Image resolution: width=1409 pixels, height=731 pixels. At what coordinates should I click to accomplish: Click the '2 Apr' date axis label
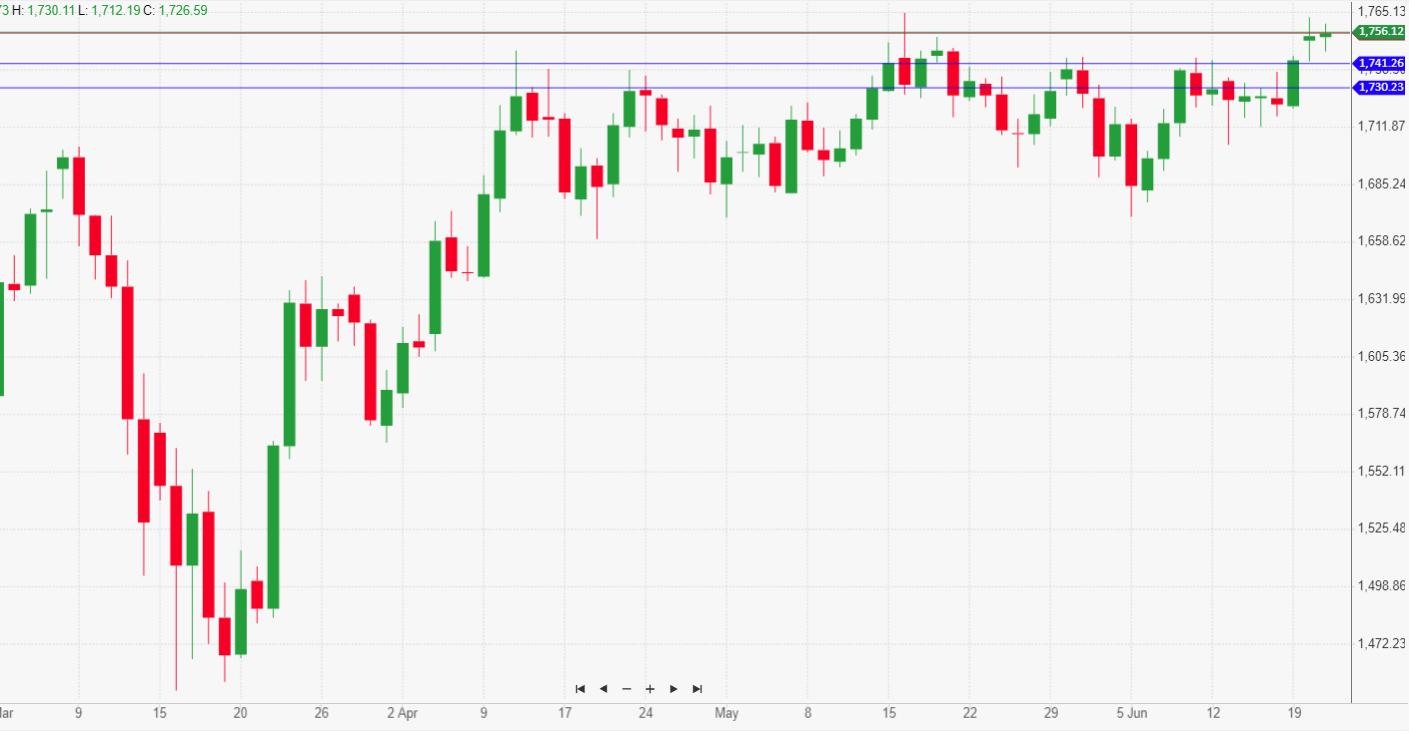tap(401, 714)
